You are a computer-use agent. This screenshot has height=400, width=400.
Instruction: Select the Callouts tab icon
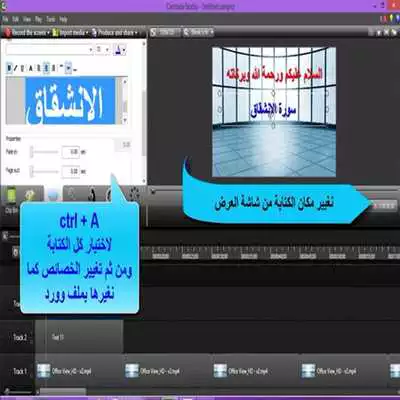click(53, 194)
